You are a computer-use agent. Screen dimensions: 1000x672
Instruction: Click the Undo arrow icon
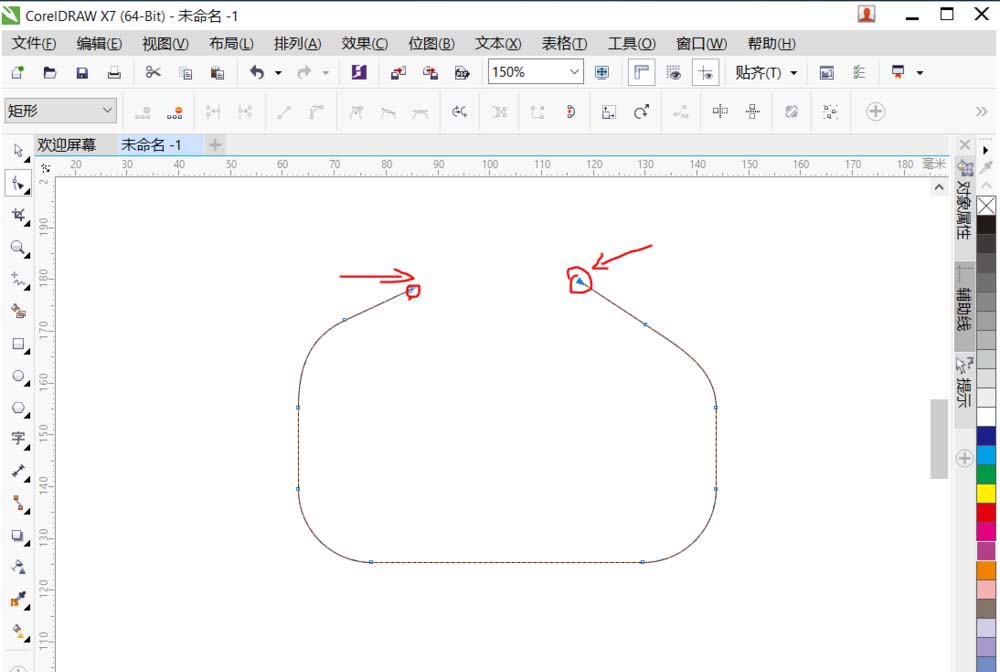tap(258, 72)
